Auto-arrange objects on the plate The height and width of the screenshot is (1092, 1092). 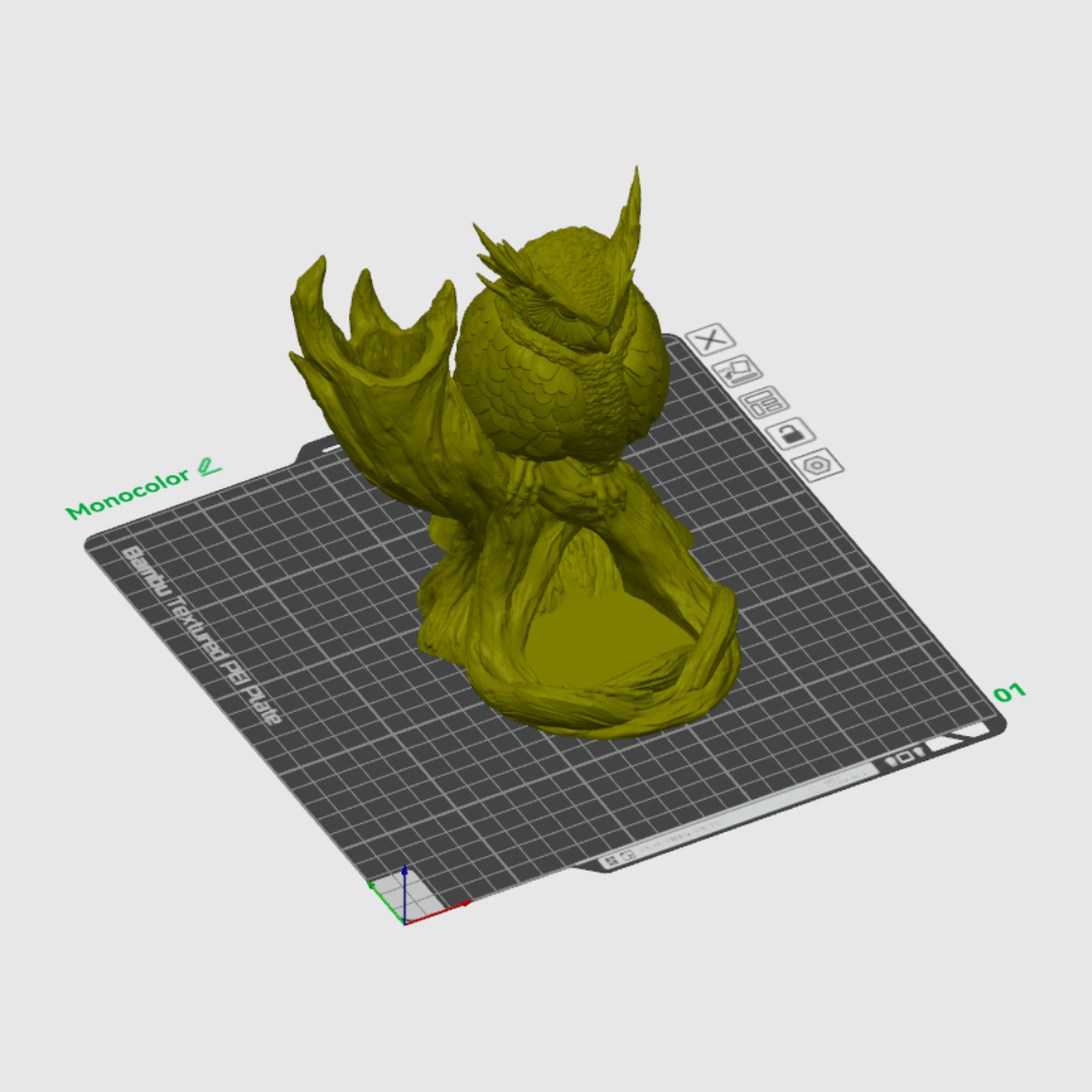tap(764, 402)
